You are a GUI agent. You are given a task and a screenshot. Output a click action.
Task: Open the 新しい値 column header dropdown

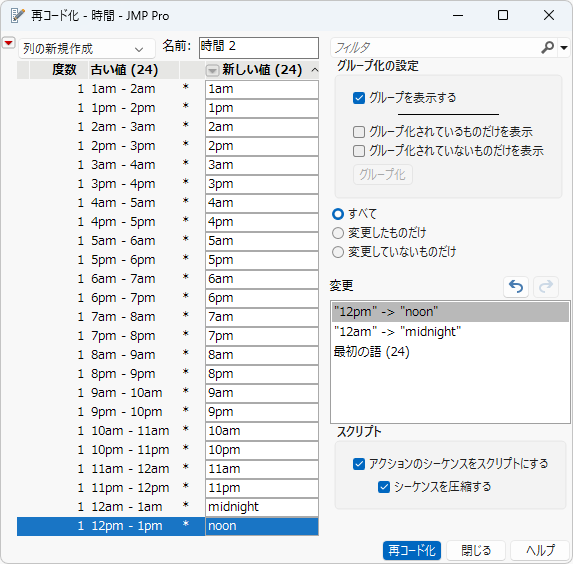[212, 70]
